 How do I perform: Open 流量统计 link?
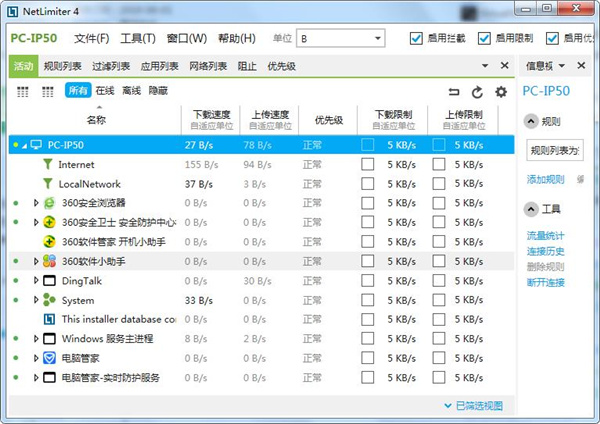pyautogui.click(x=545, y=235)
